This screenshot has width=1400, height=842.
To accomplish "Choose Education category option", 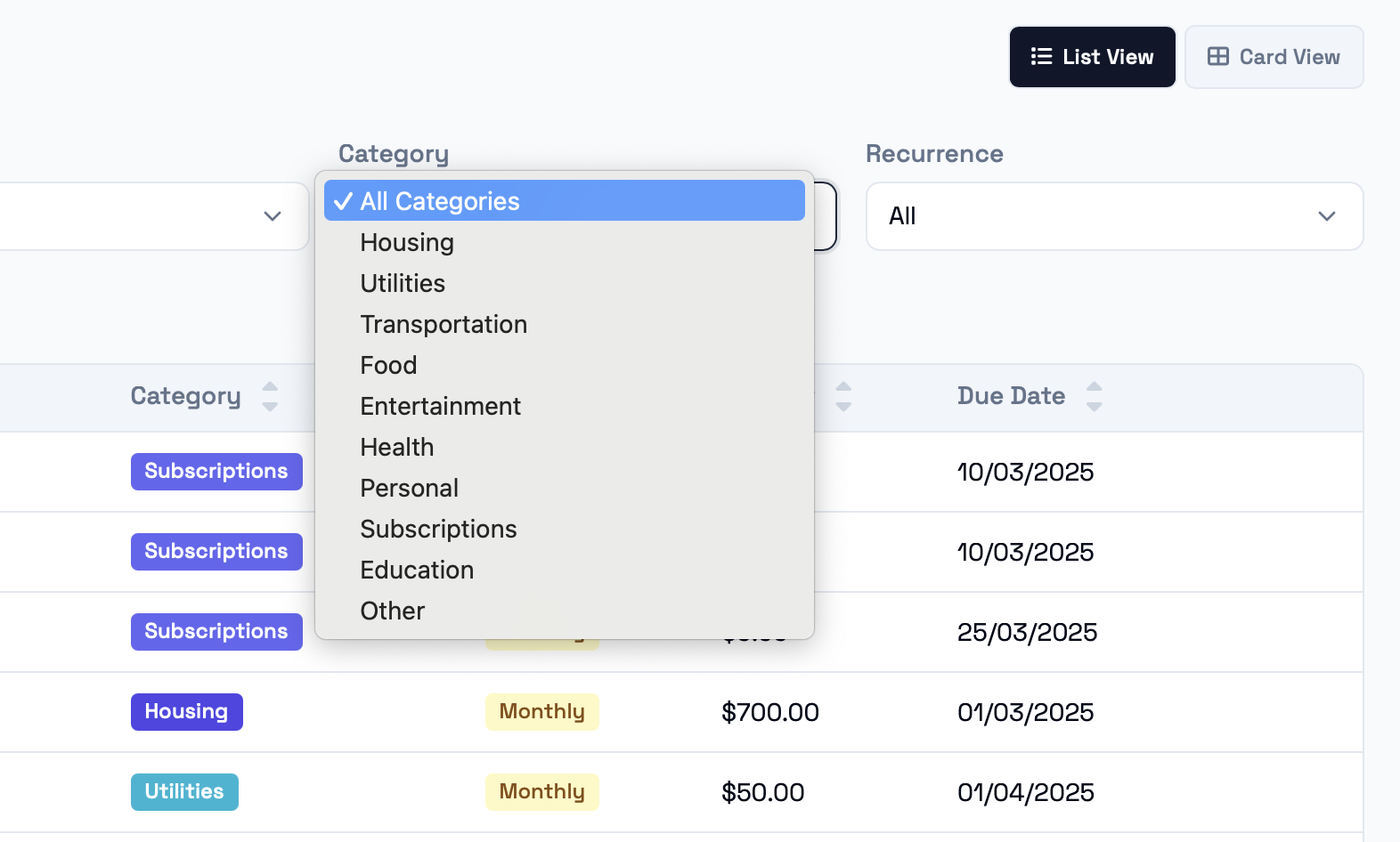I will coord(417,570).
